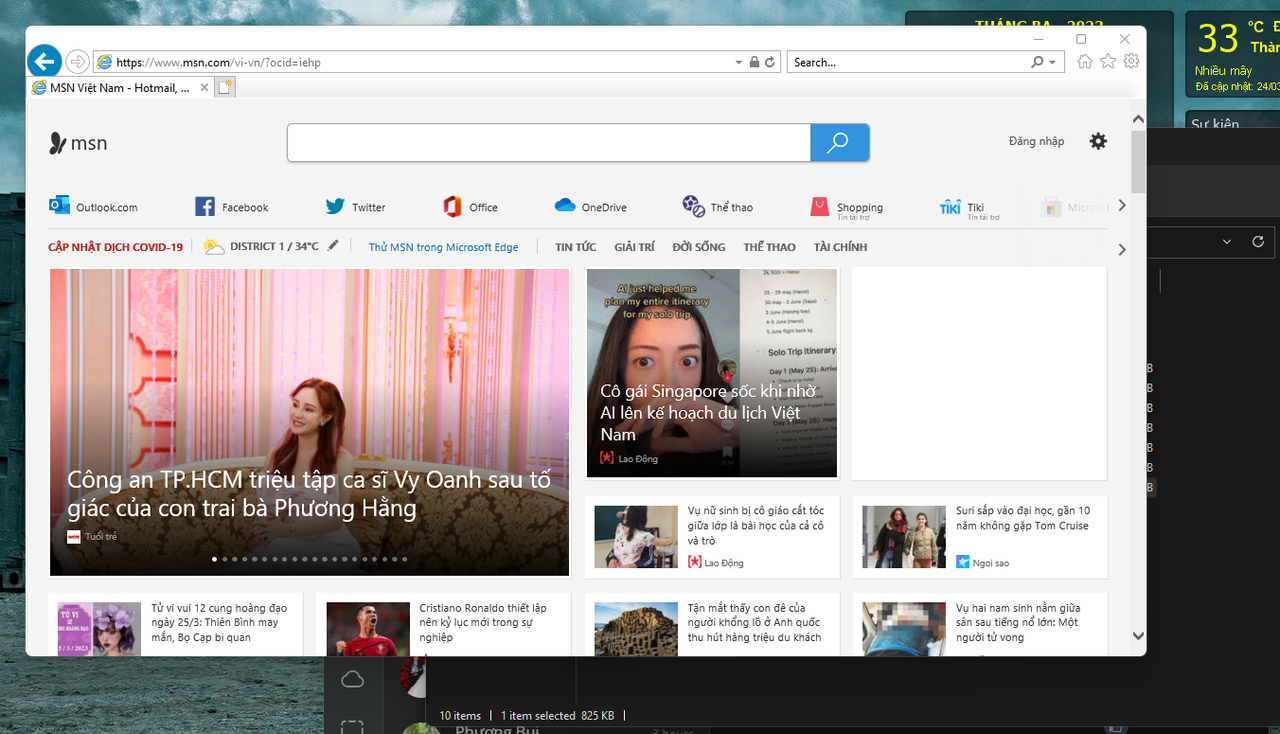Screen dimensions: 1280x734
Task: Select the first carousel slide dot
Action: pos(214,559)
